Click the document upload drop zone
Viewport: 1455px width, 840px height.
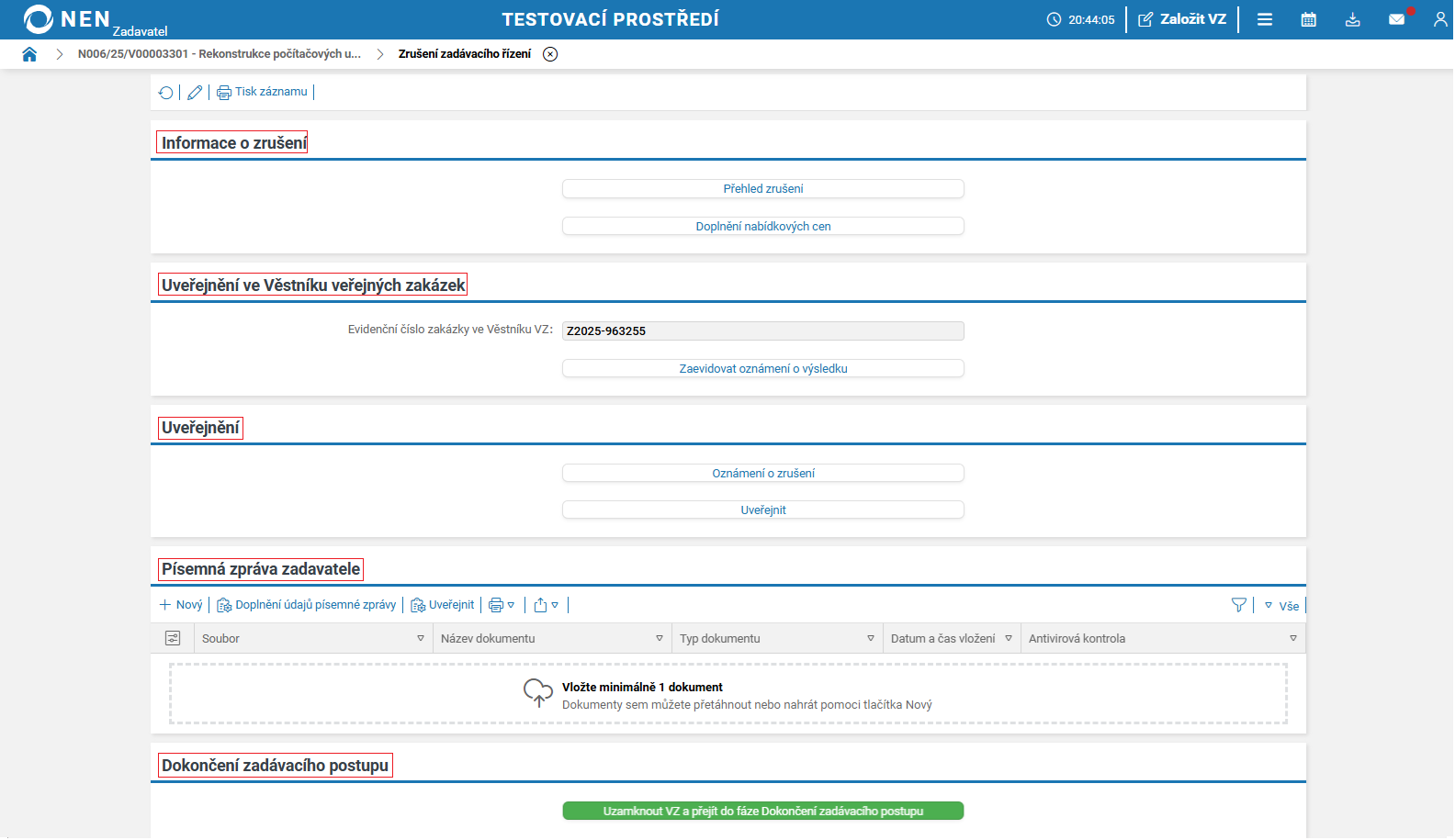coord(728,695)
